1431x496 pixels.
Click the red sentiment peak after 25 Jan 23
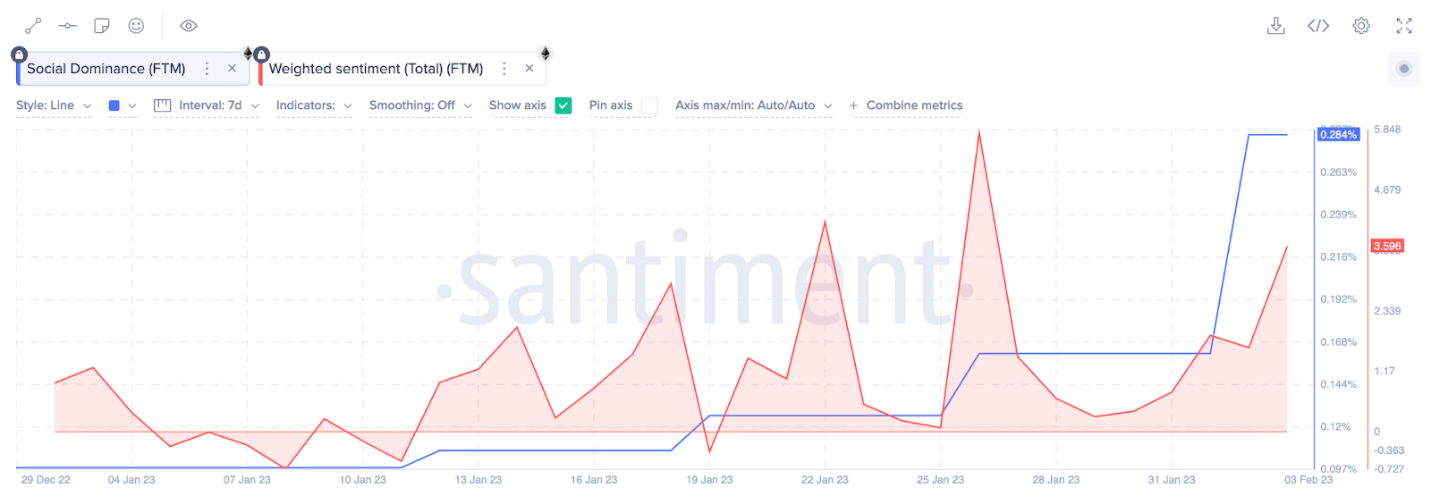[978, 133]
